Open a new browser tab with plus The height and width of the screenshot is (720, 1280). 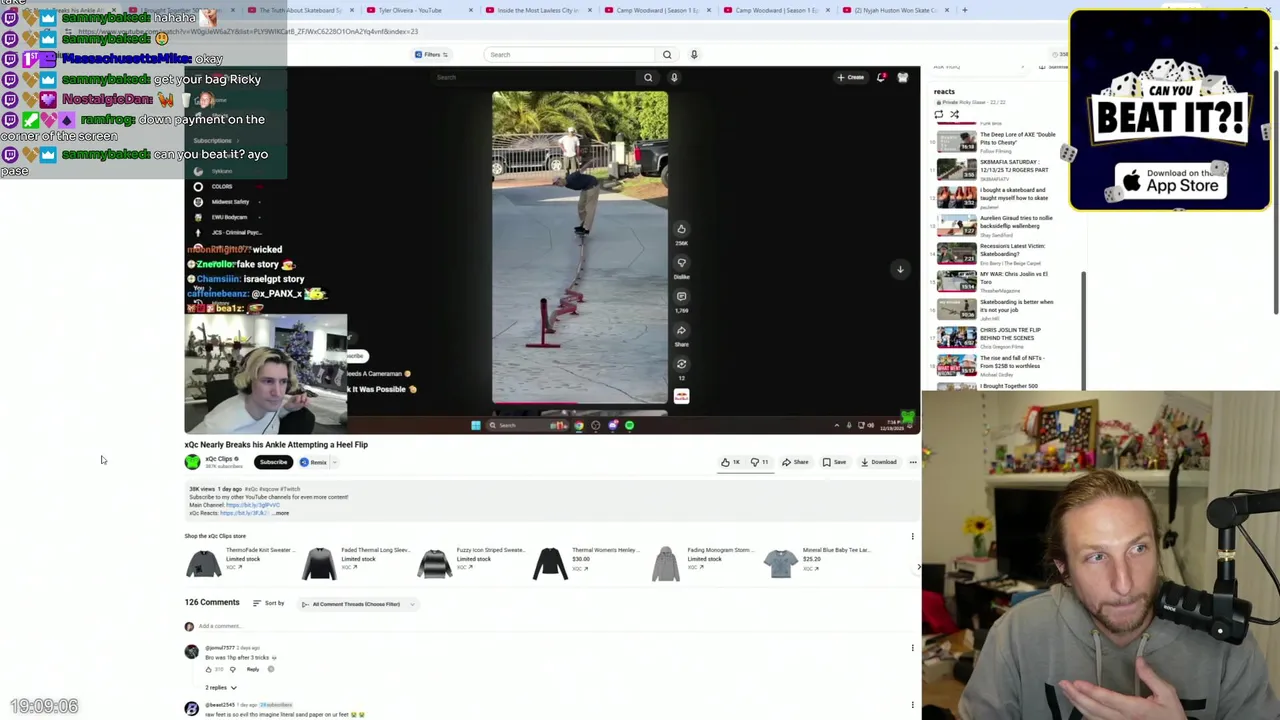[x=964, y=10]
